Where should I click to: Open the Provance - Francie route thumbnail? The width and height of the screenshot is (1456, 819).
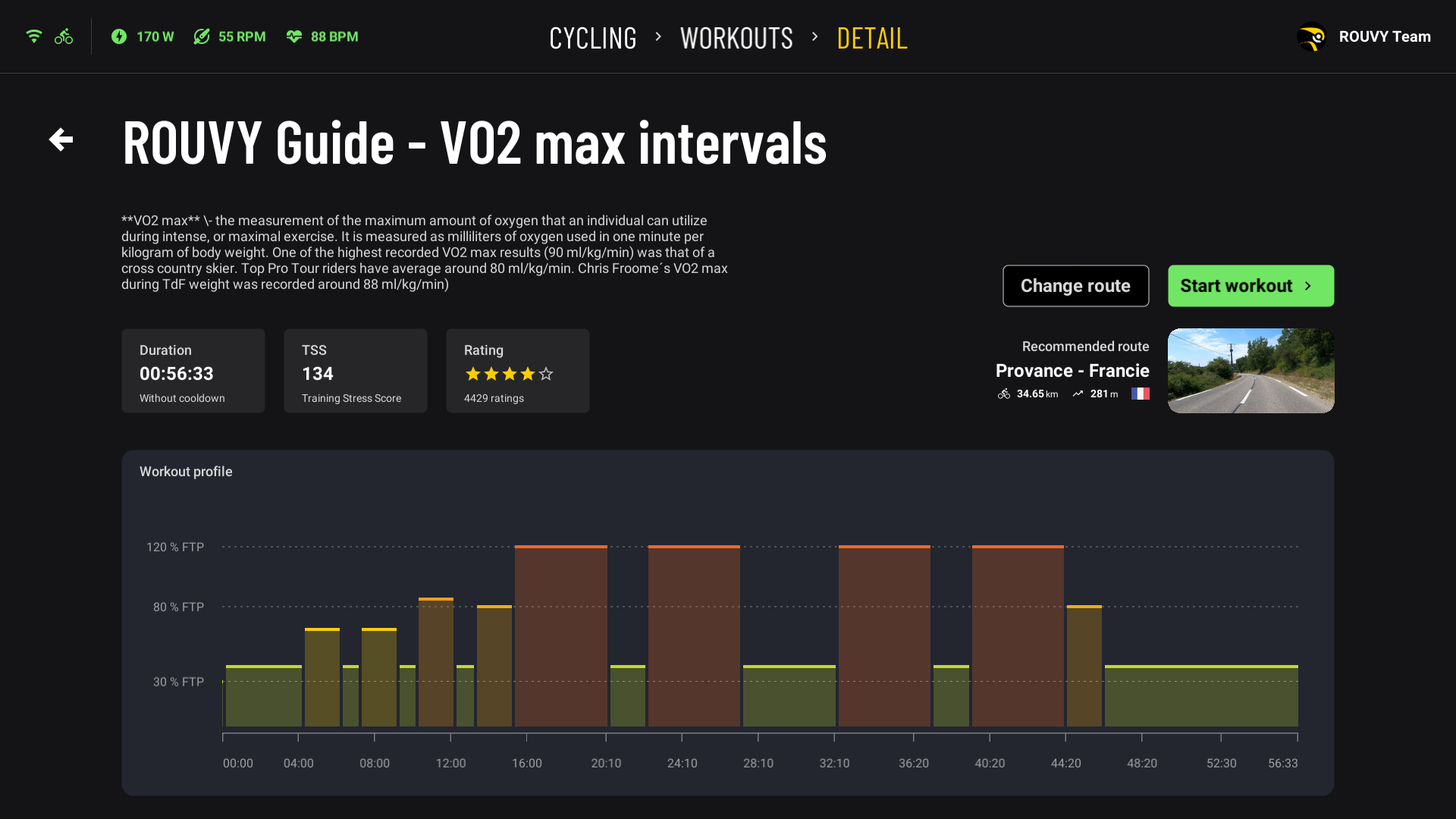(x=1250, y=371)
